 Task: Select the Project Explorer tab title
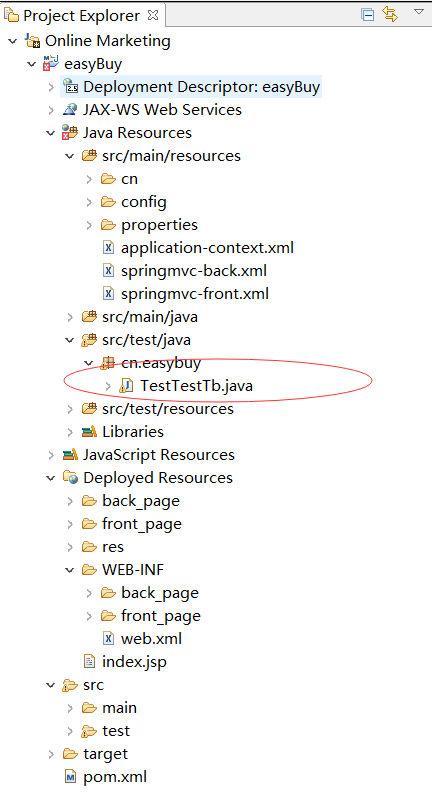point(82,16)
